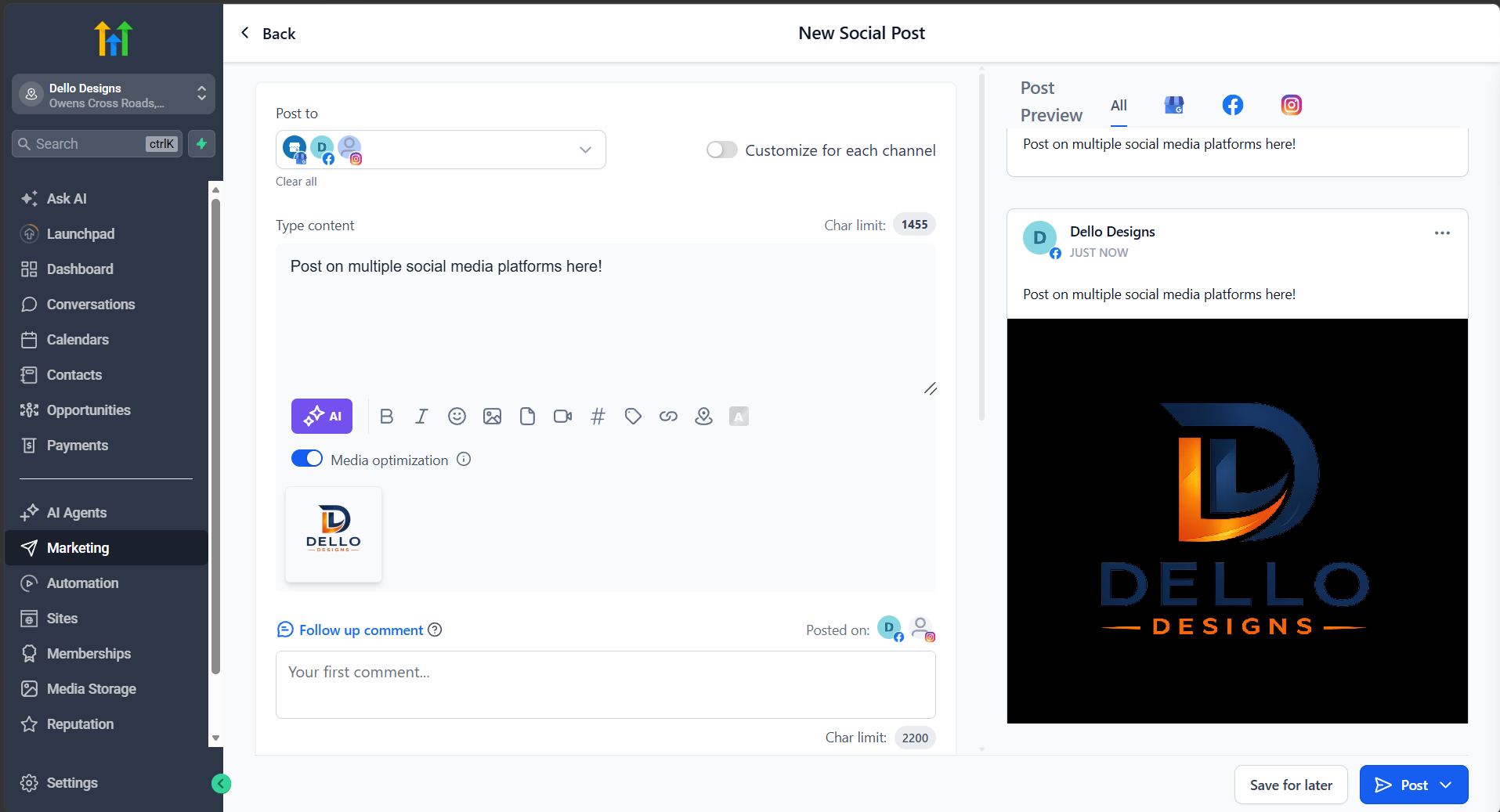Open the Post button dropdown arrow

coord(1446,785)
